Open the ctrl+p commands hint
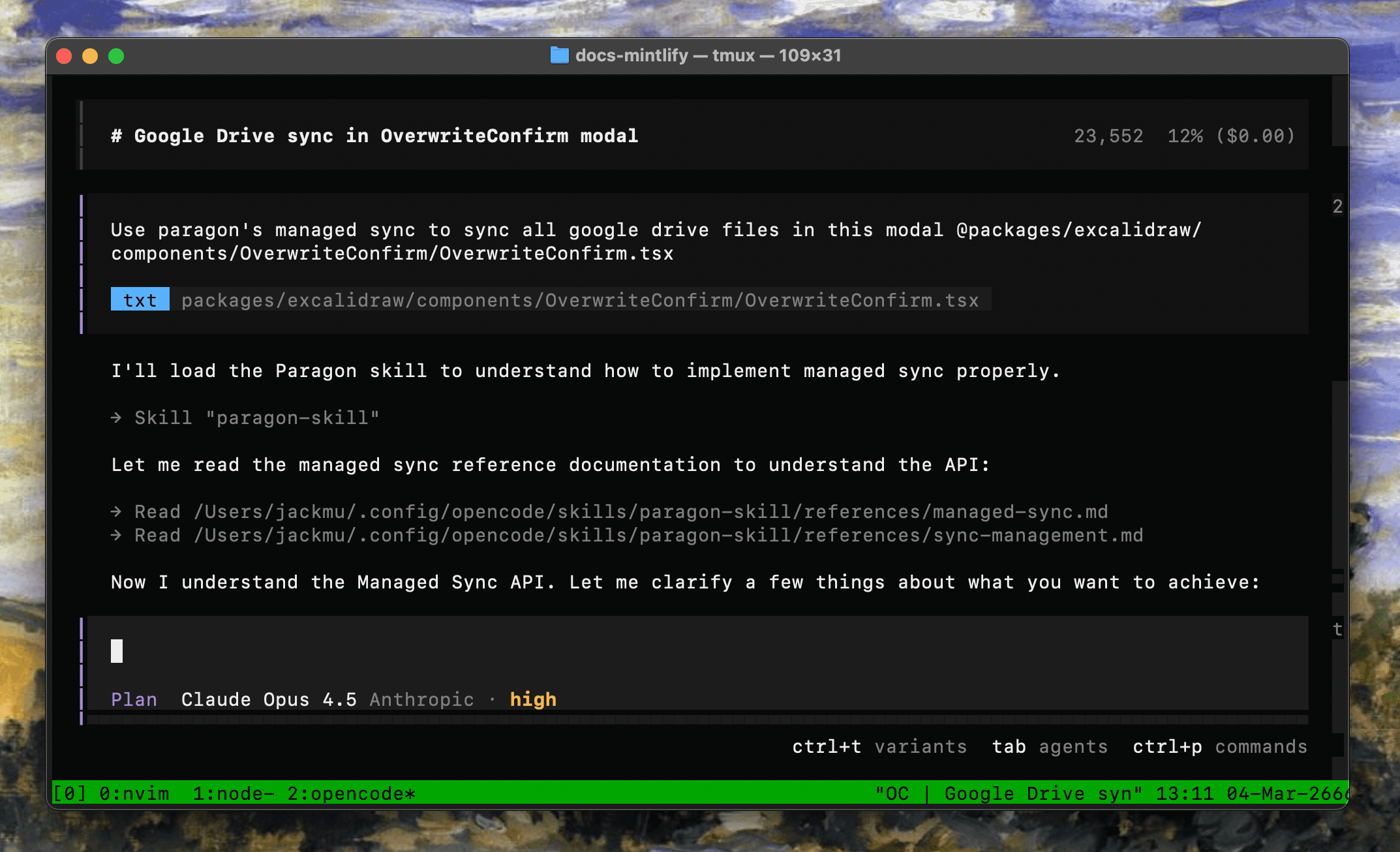 [x=1219, y=746]
